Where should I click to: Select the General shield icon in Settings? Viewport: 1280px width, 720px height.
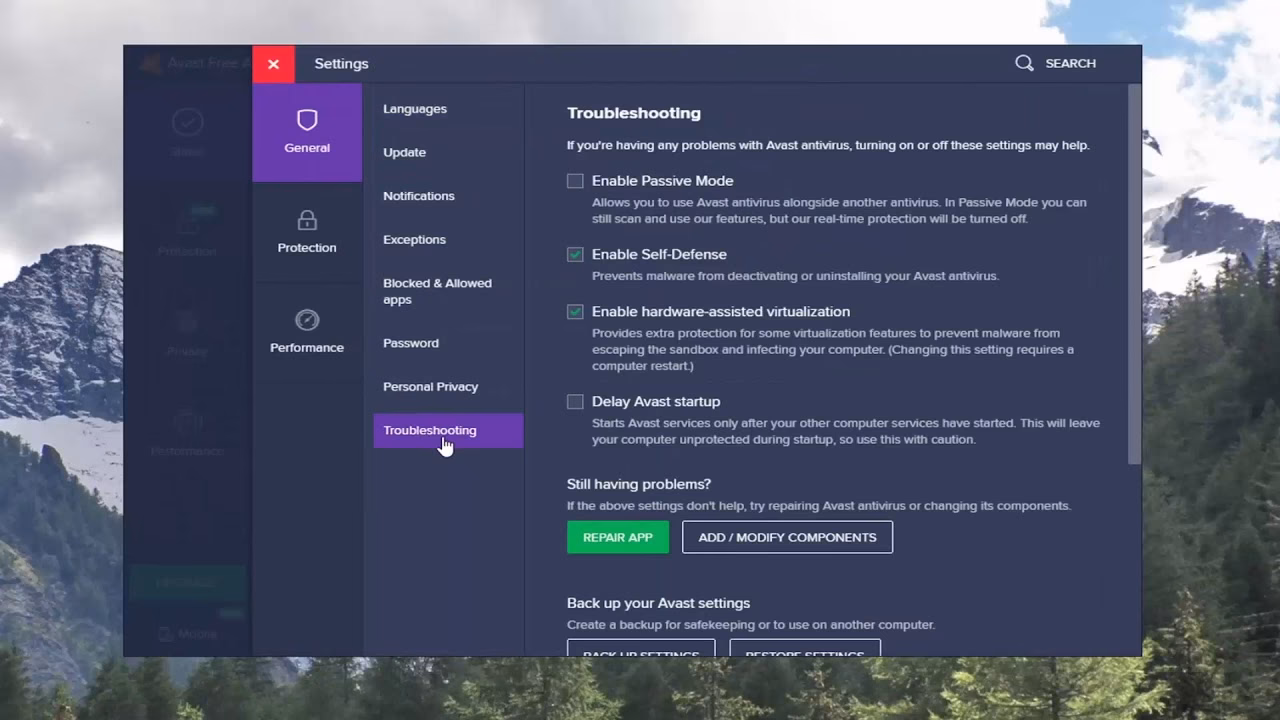[x=306, y=119]
